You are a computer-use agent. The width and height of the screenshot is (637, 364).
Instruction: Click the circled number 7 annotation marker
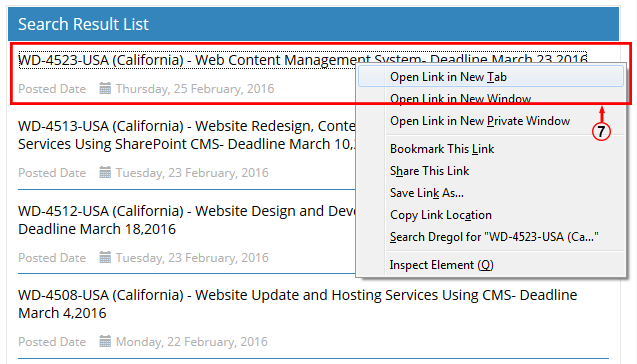coord(601,132)
